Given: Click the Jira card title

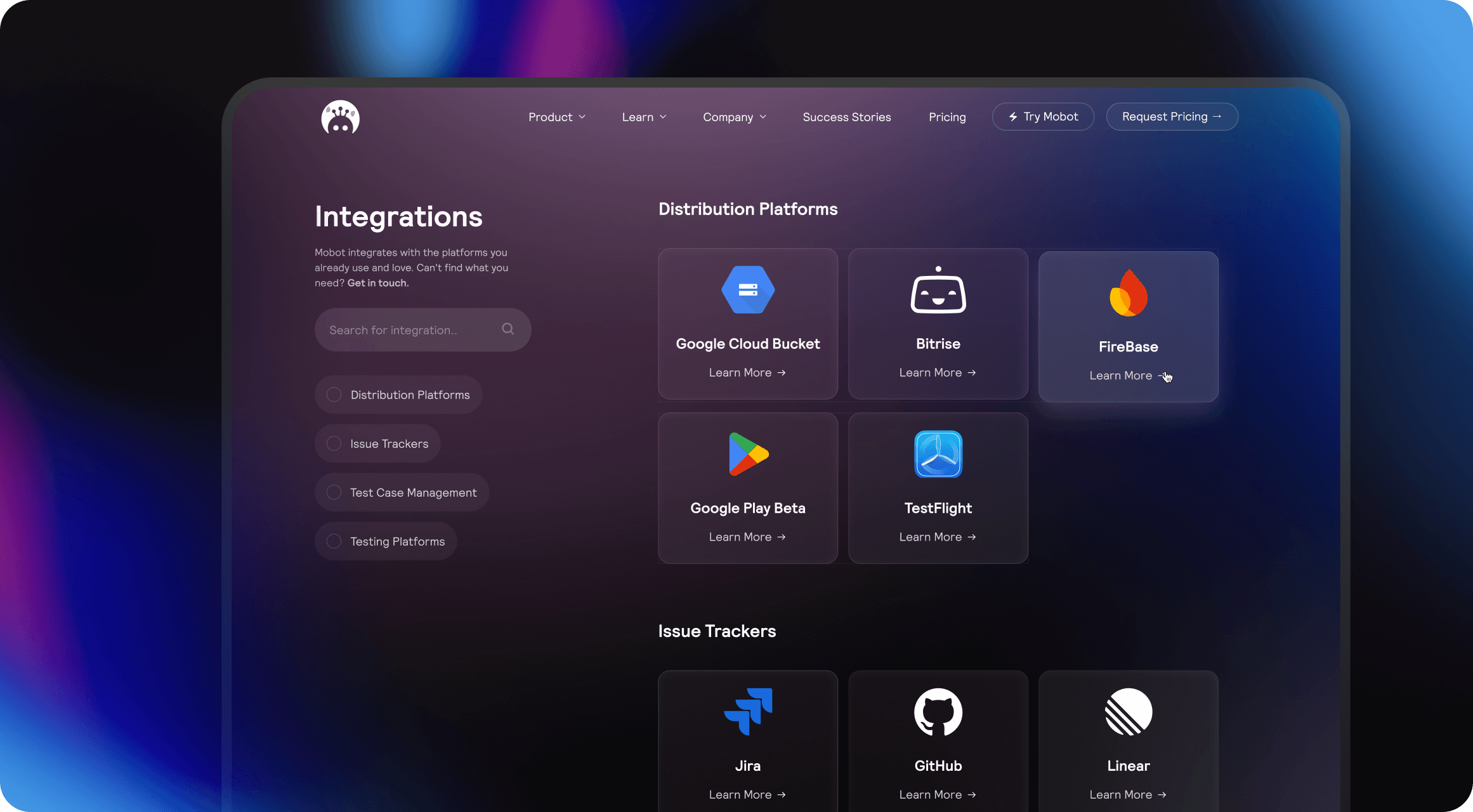Looking at the screenshot, I should 748,766.
